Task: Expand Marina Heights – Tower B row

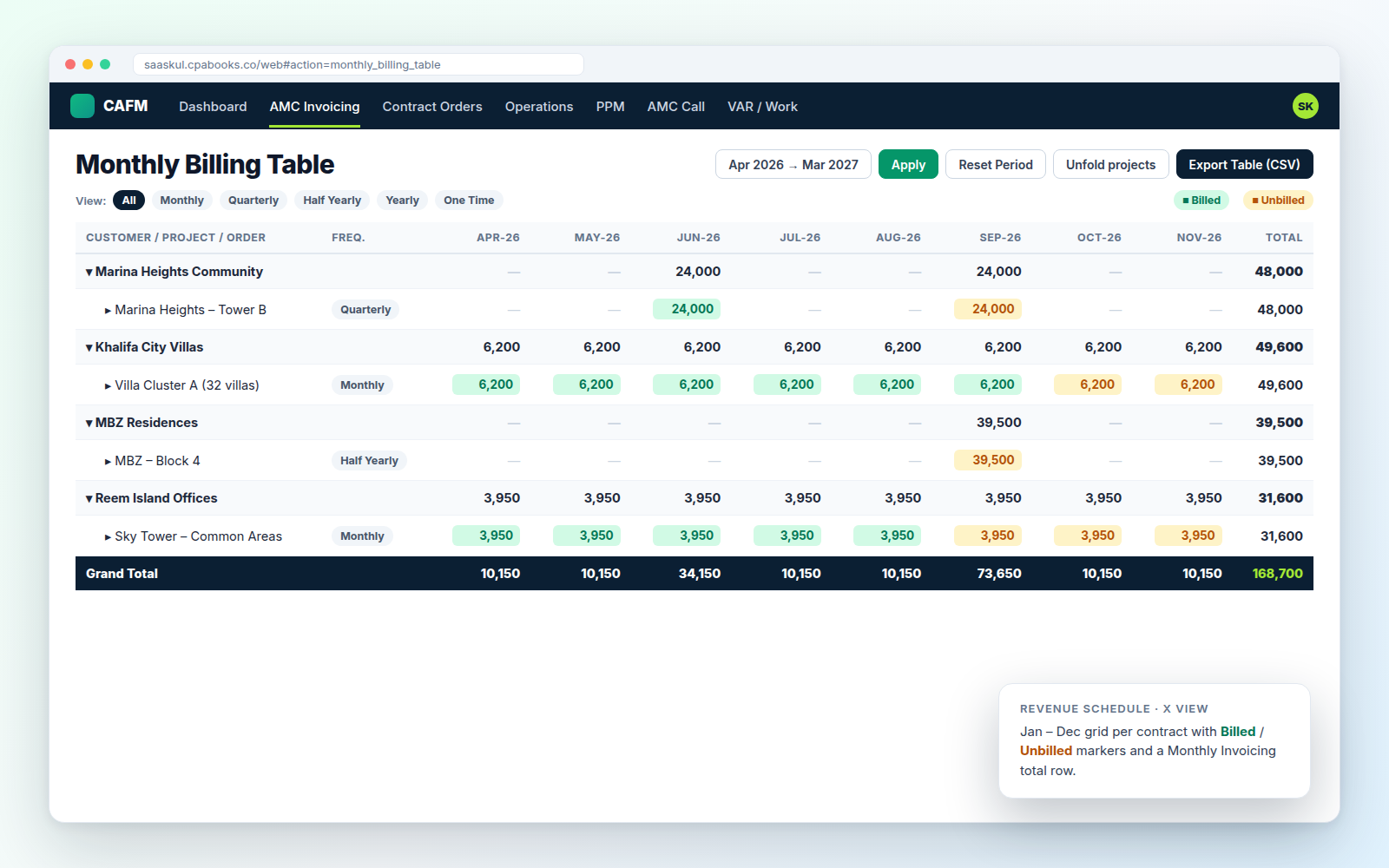Action: 108,310
